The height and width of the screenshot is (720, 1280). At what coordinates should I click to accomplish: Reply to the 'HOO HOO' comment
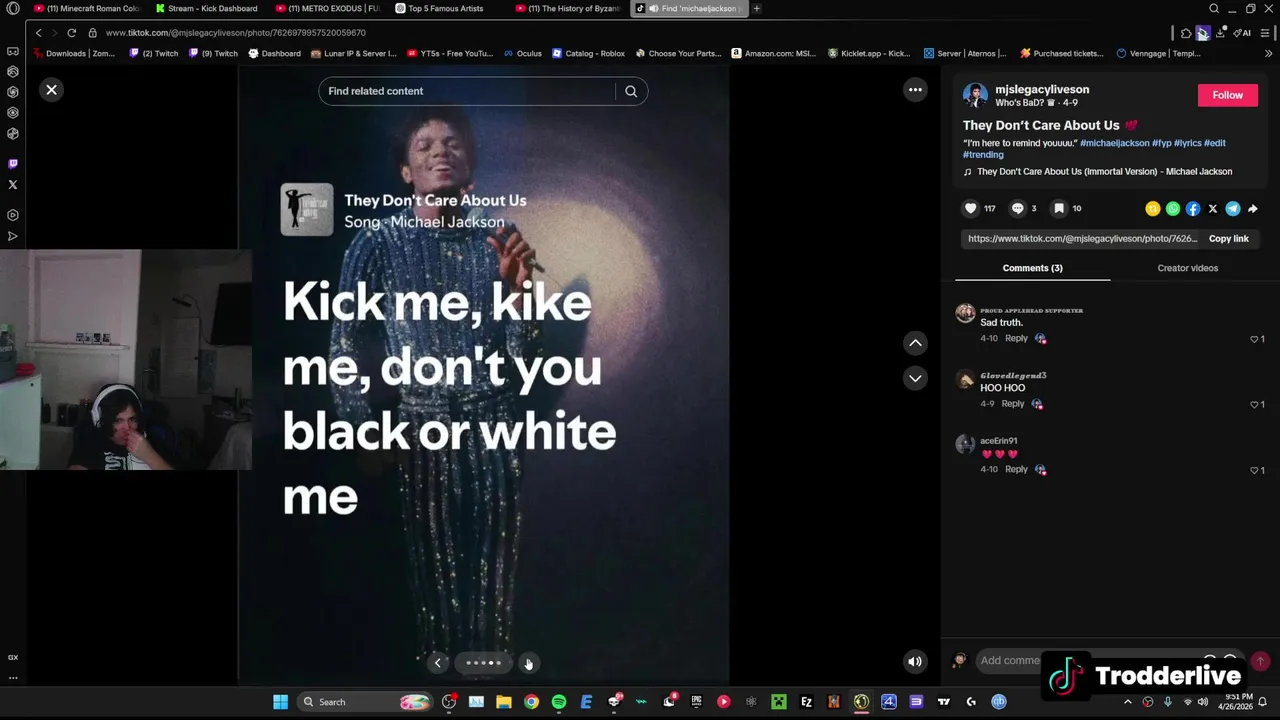pos(1012,404)
